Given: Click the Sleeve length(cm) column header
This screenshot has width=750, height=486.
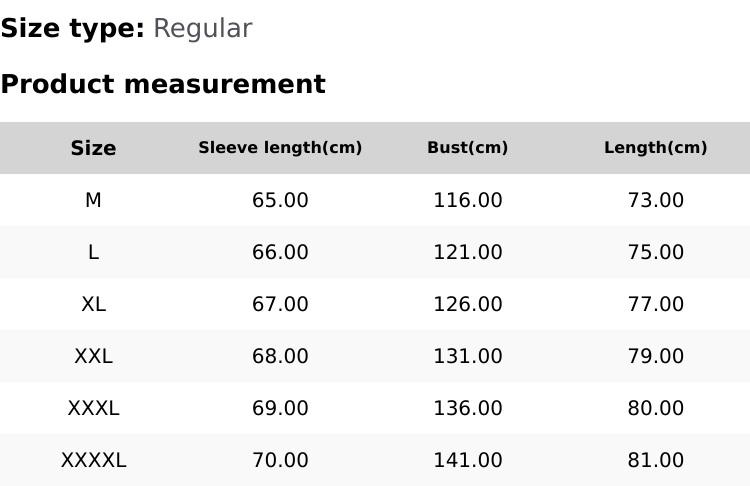Looking at the screenshot, I should (280, 148).
